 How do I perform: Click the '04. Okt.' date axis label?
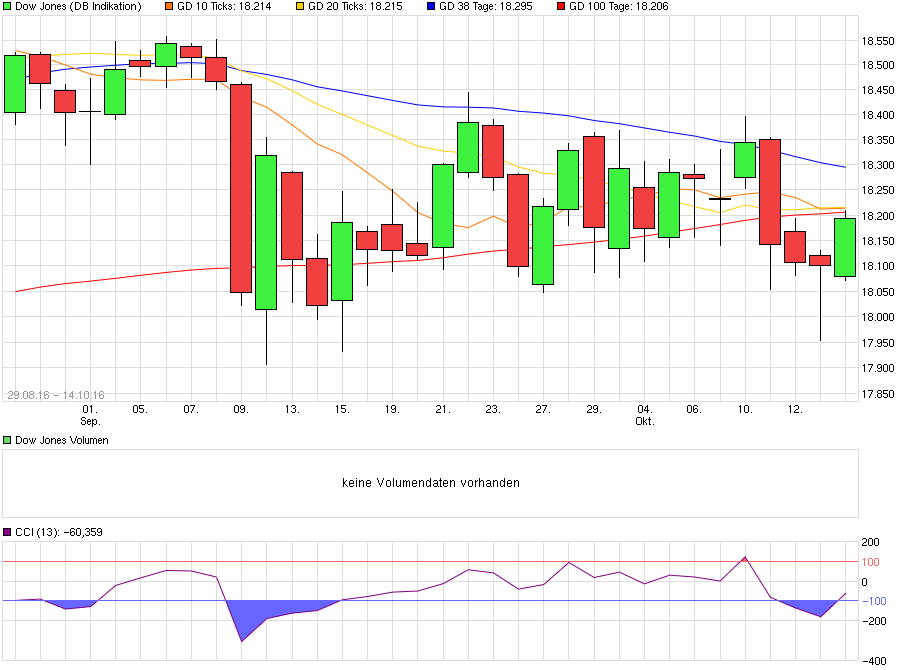point(645,415)
